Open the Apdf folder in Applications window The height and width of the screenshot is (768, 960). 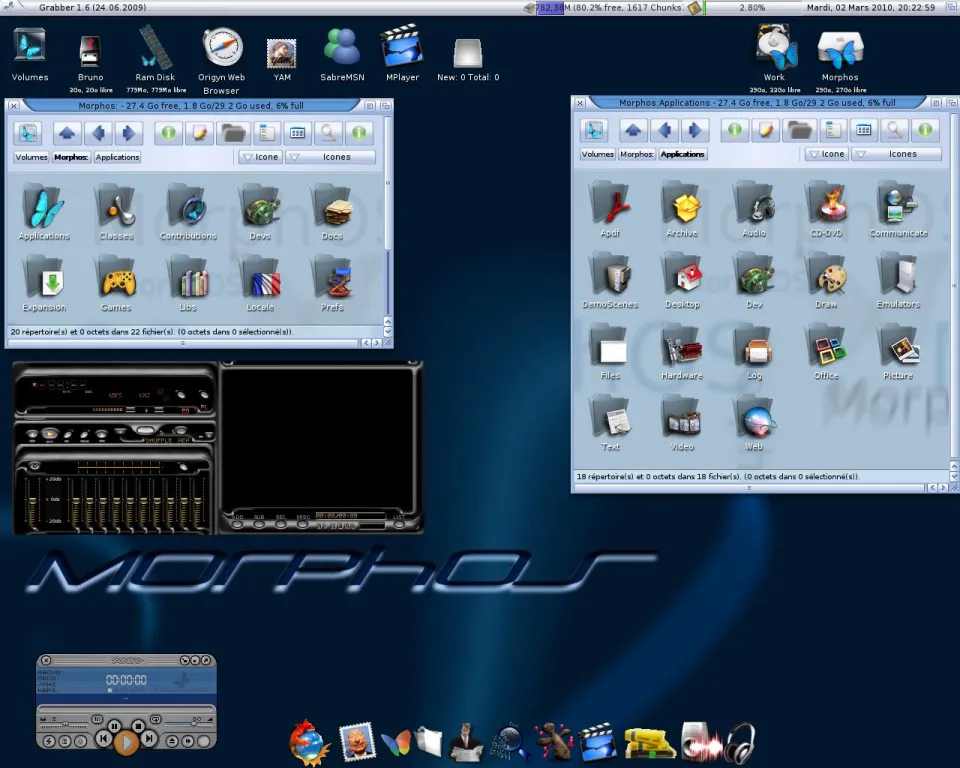pyautogui.click(x=609, y=205)
